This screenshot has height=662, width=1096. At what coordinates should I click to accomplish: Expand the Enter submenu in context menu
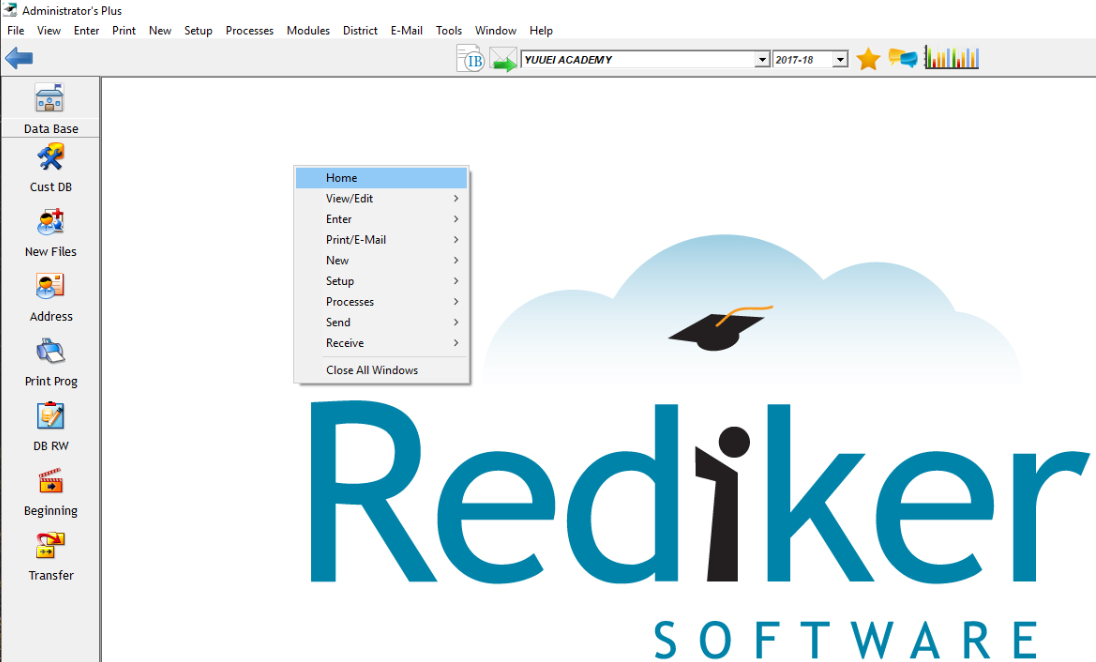click(x=382, y=219)
